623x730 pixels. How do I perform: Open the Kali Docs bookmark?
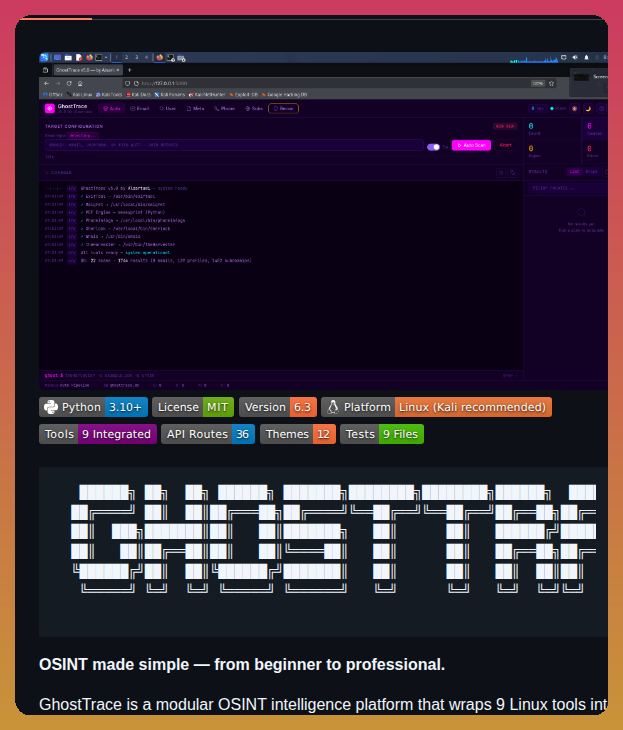click(x=139, y=95)
